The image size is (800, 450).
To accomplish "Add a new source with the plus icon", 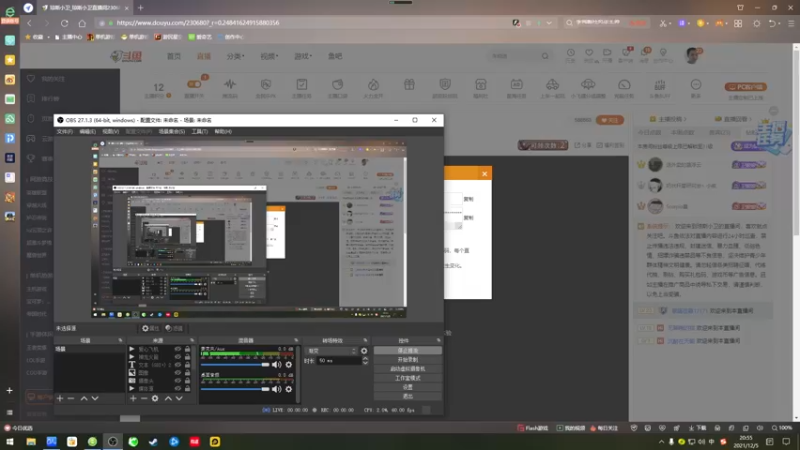I will pyautogui.click(x=133, y=398).
